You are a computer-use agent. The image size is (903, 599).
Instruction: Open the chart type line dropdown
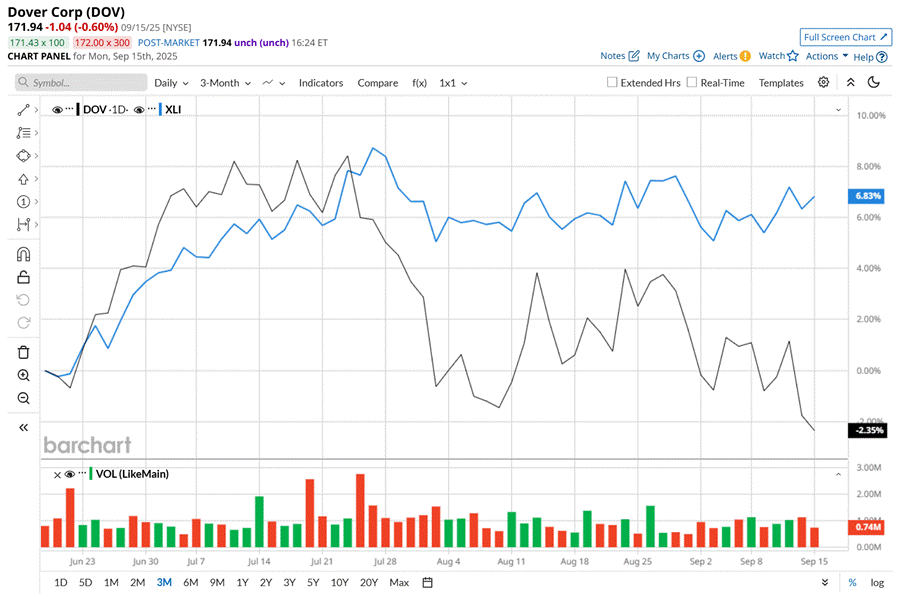click(x=274, y=83)
